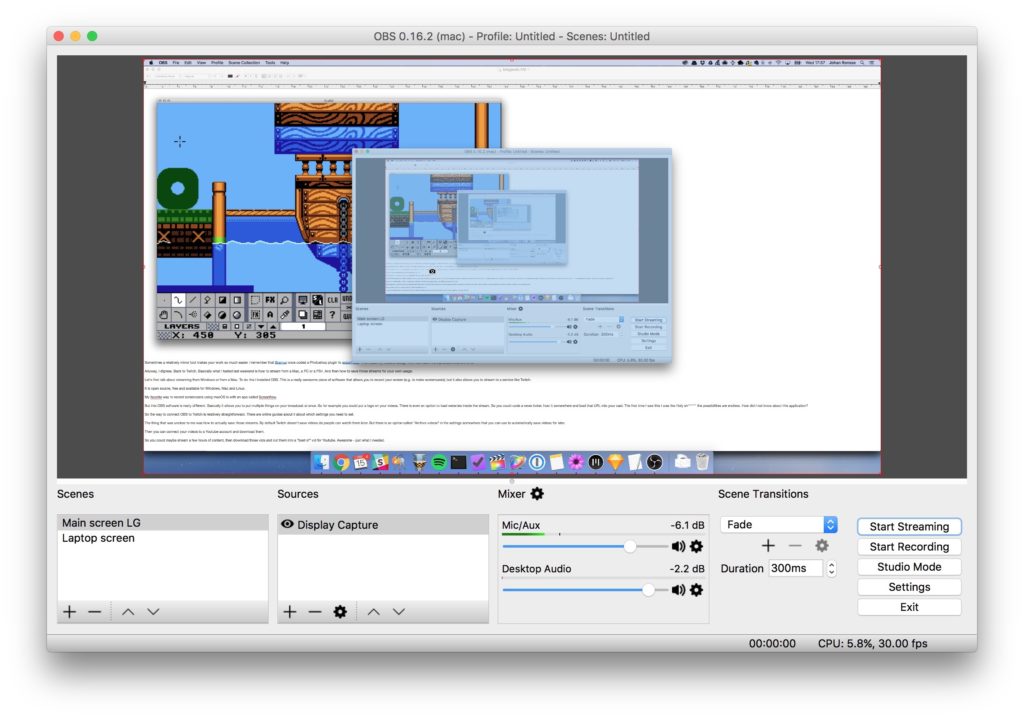This screenshot has height=719, width=1024.
Task: Open the File menu in captured menu bar
Action: click(176, 63)
